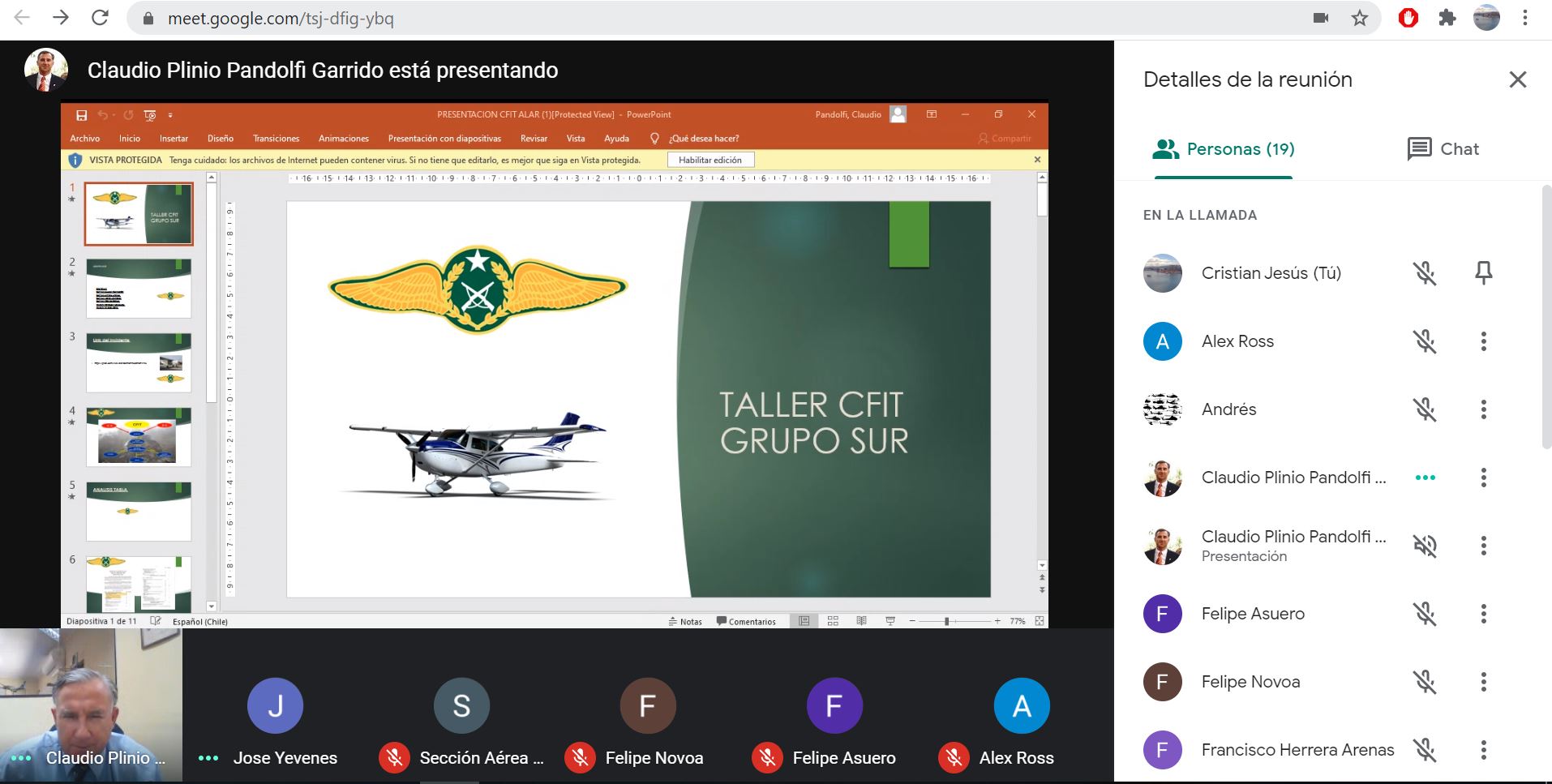The image size is (1552, 784).
Task: Click Claudio Plinio Pandolfi video tile
Action: (x=91, y=705)
